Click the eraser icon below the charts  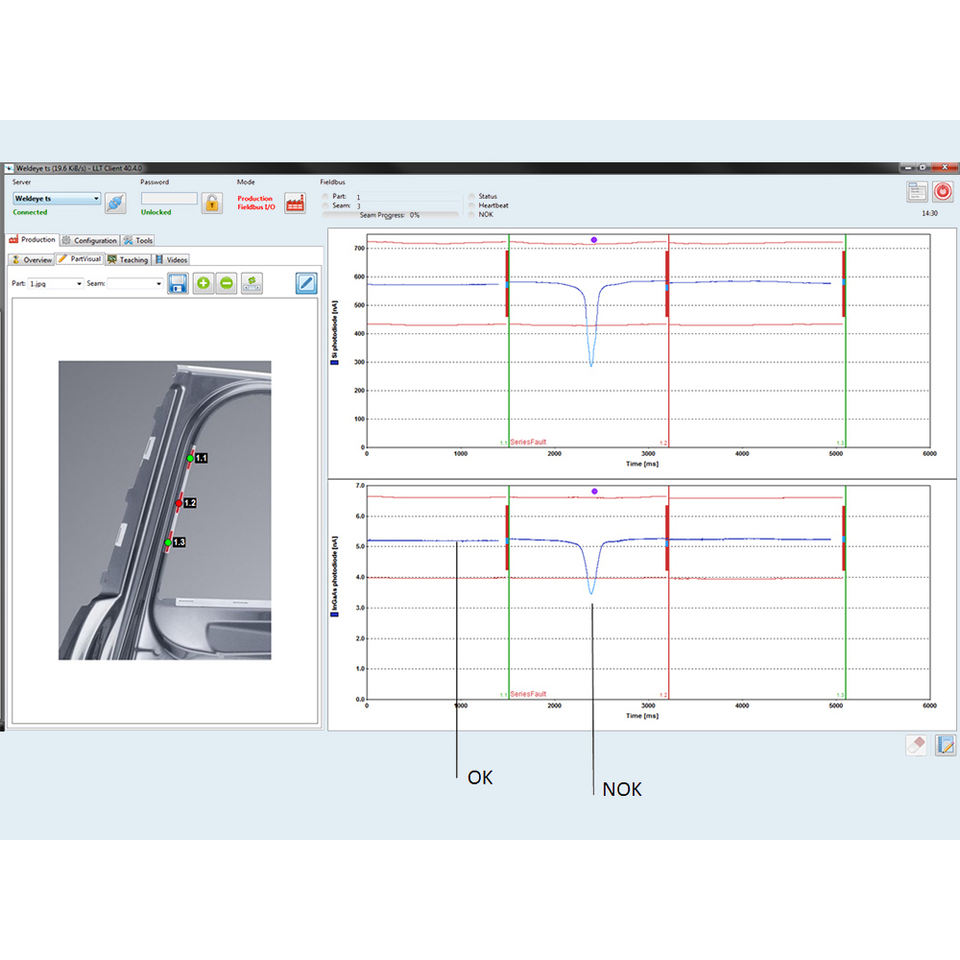(x=916, y=745)
